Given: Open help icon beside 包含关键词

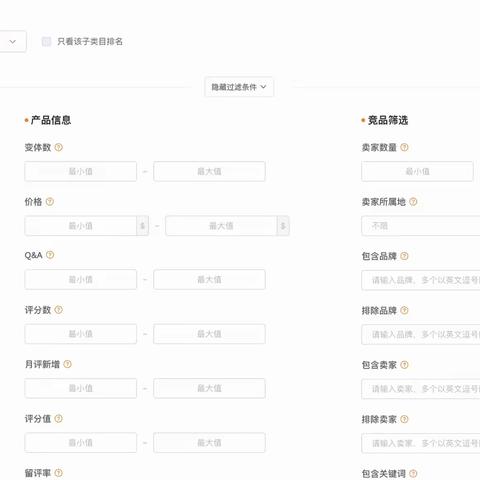Looking at the screenshot, I should pos(413,473).
